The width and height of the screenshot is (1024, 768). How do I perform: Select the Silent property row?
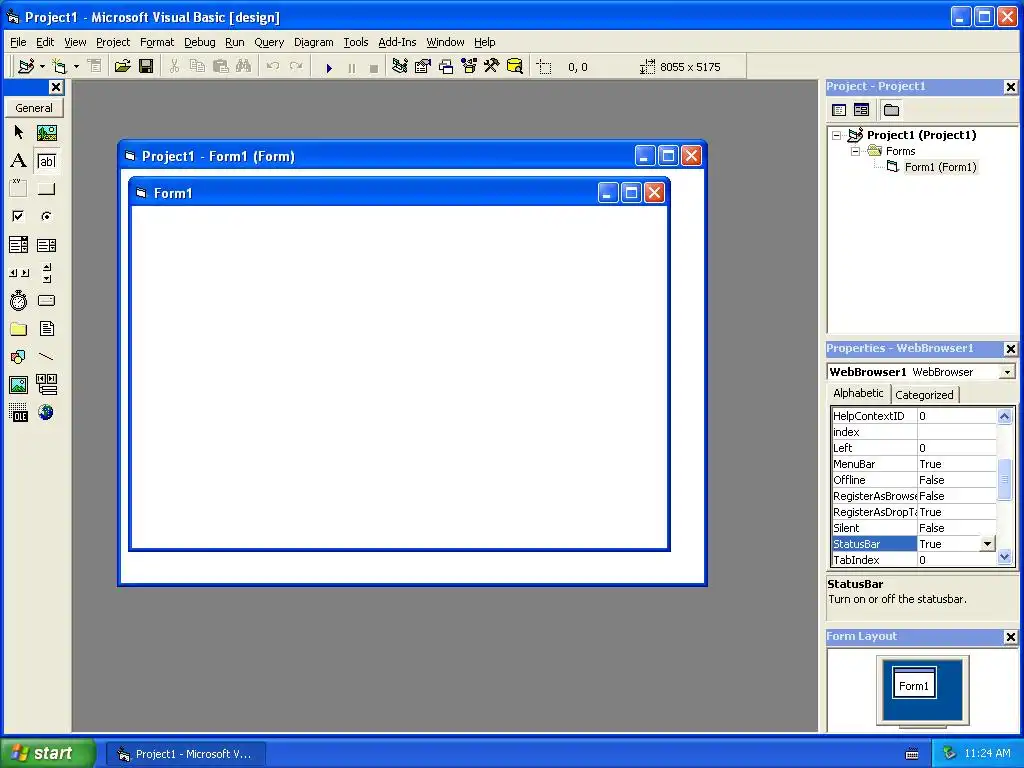point(914,528)
